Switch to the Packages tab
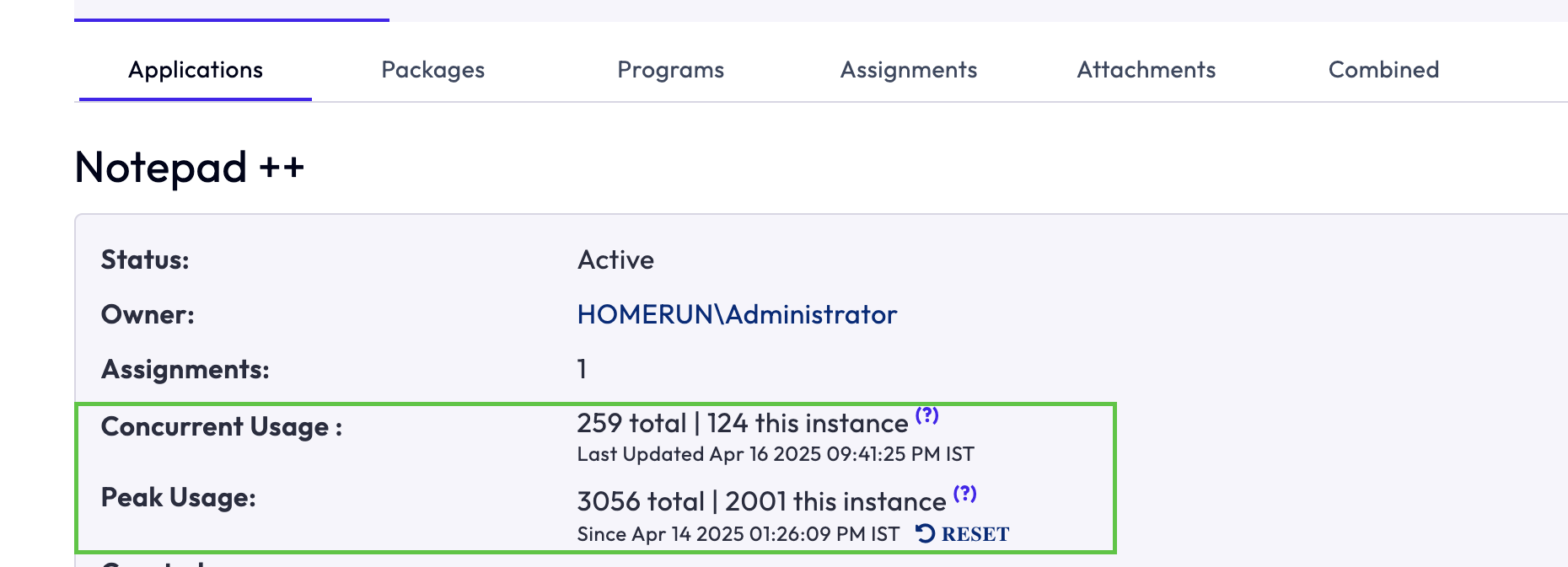Image resolution: width=1568 pixels, height=567 pixels. [x=432, y=70]
